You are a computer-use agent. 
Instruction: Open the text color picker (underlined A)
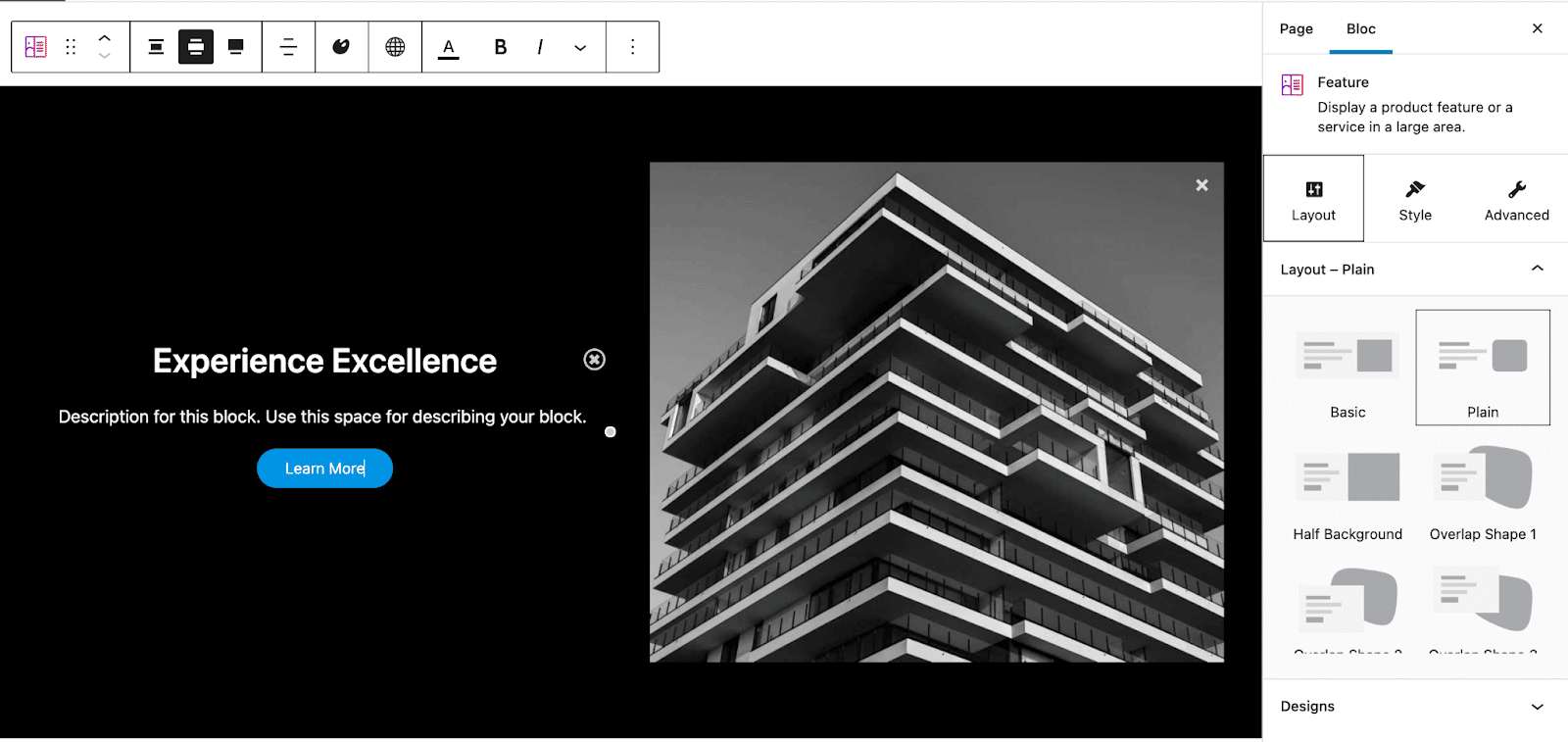448,47
